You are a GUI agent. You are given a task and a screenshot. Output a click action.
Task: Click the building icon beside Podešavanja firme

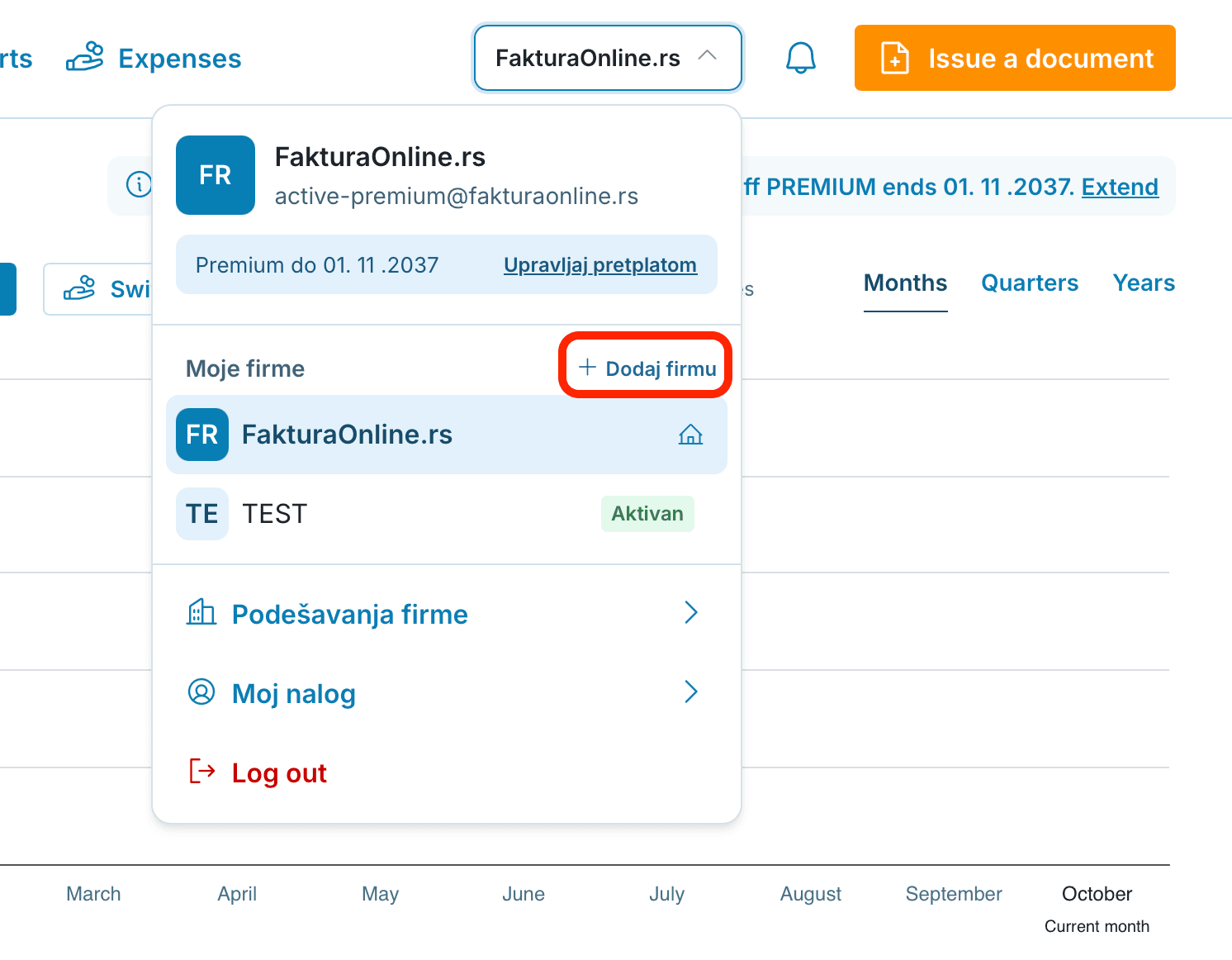pyautogui.click(x=201, y=613)
